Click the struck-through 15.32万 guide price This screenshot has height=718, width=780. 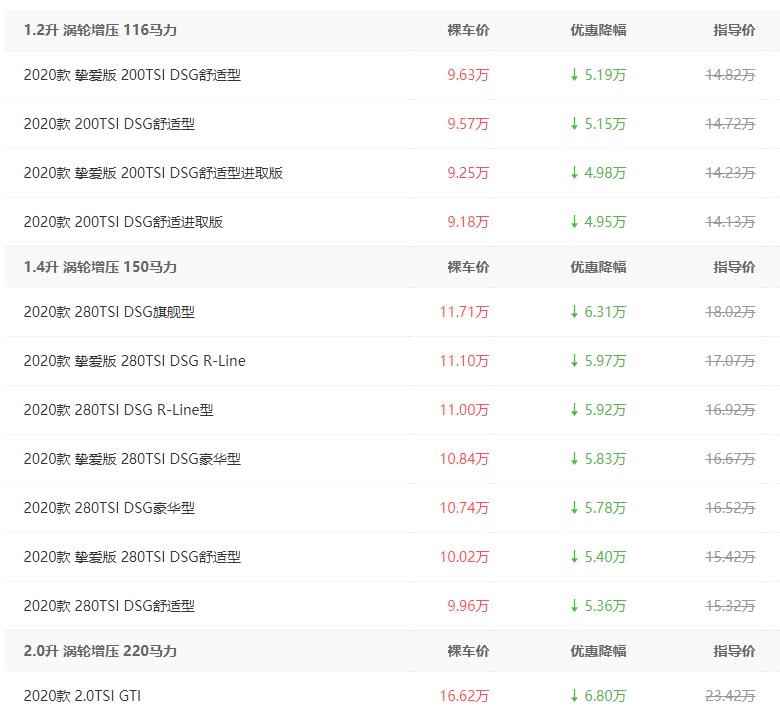(730, 606)
